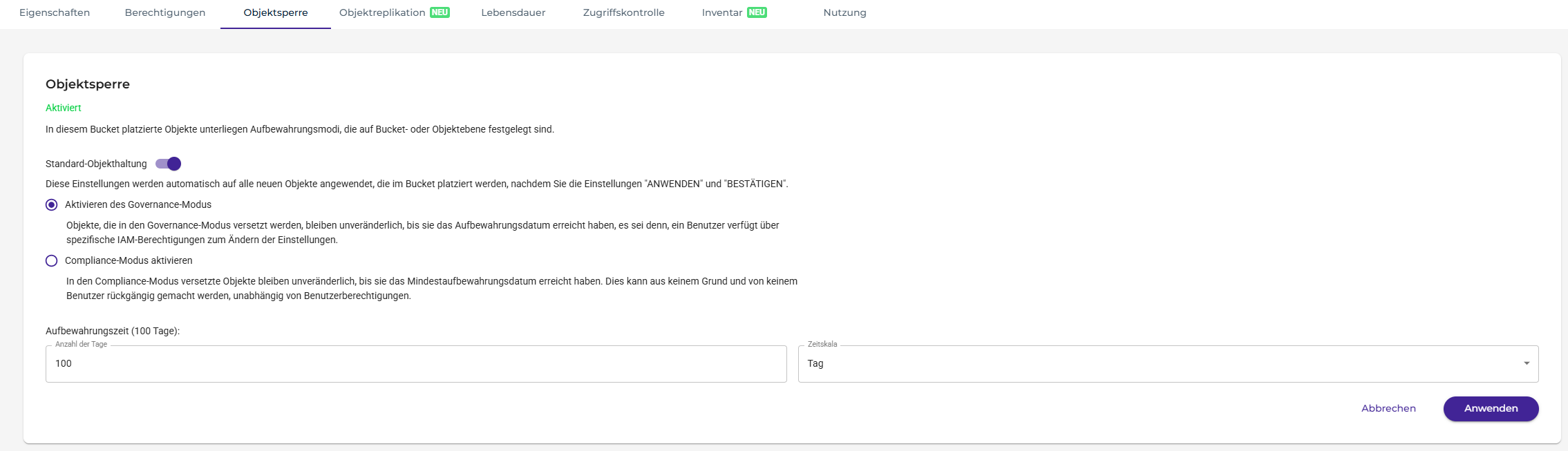Click Abbrechen to discard changes
Image resolution: width=1568 pixels, height=451 pixels.
click(x=1388, y=408)
